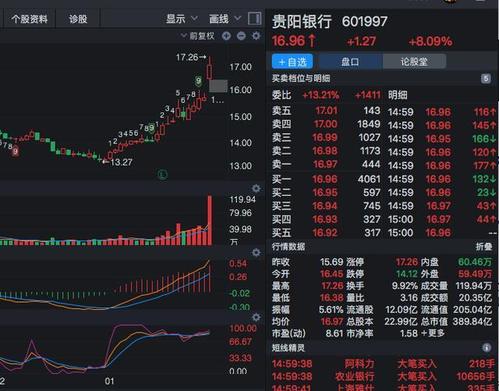Open the 明细 trade details link
The width and height of the screenshot is (499, 391).
(397, 95)
